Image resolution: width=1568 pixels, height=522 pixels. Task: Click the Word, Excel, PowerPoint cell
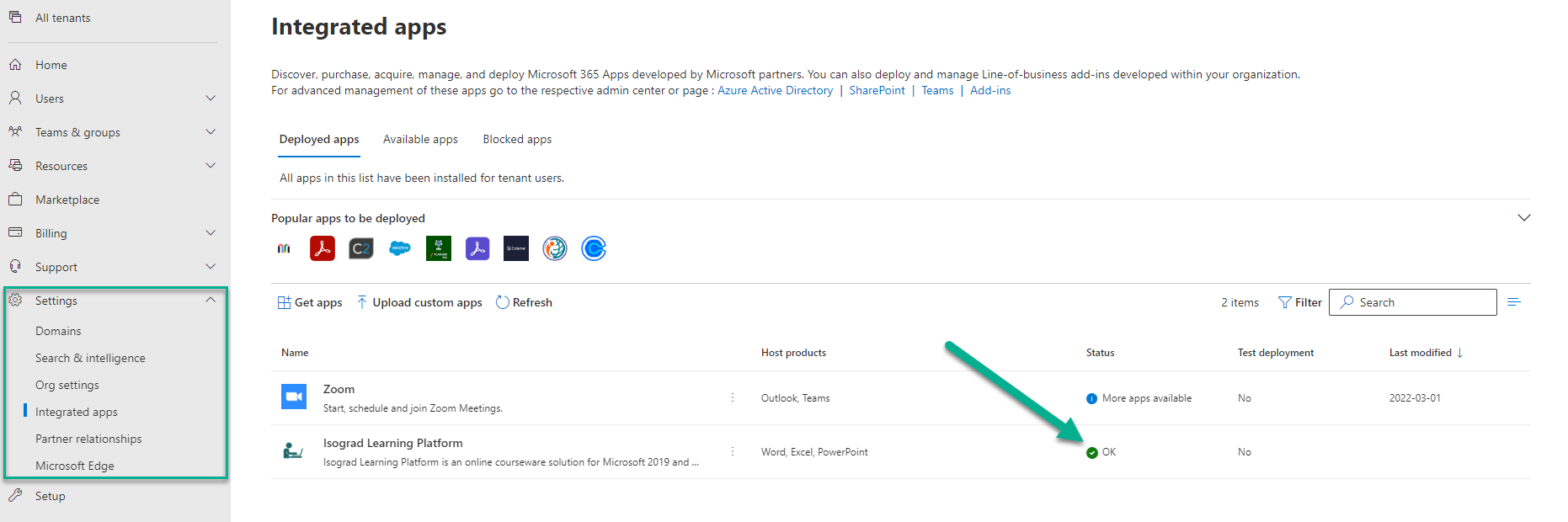[x=814, y=452]
